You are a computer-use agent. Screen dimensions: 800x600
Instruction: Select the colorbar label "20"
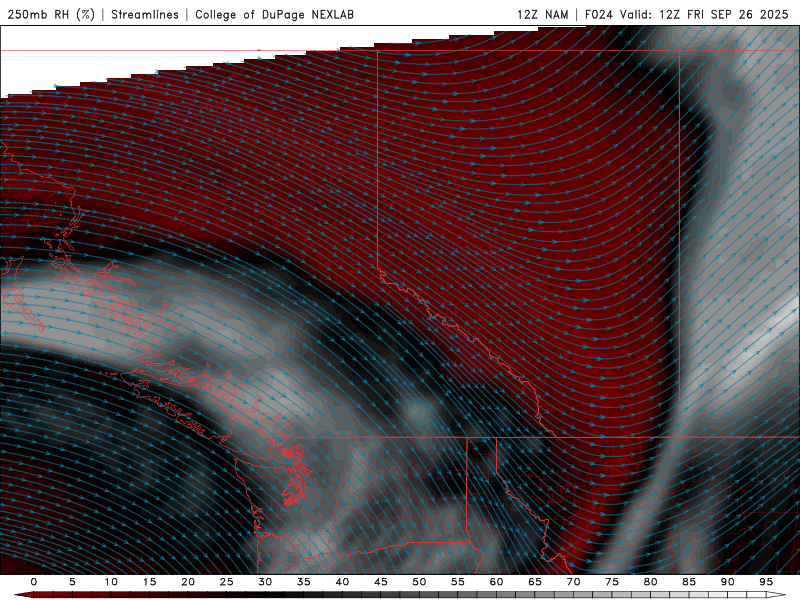188,582
